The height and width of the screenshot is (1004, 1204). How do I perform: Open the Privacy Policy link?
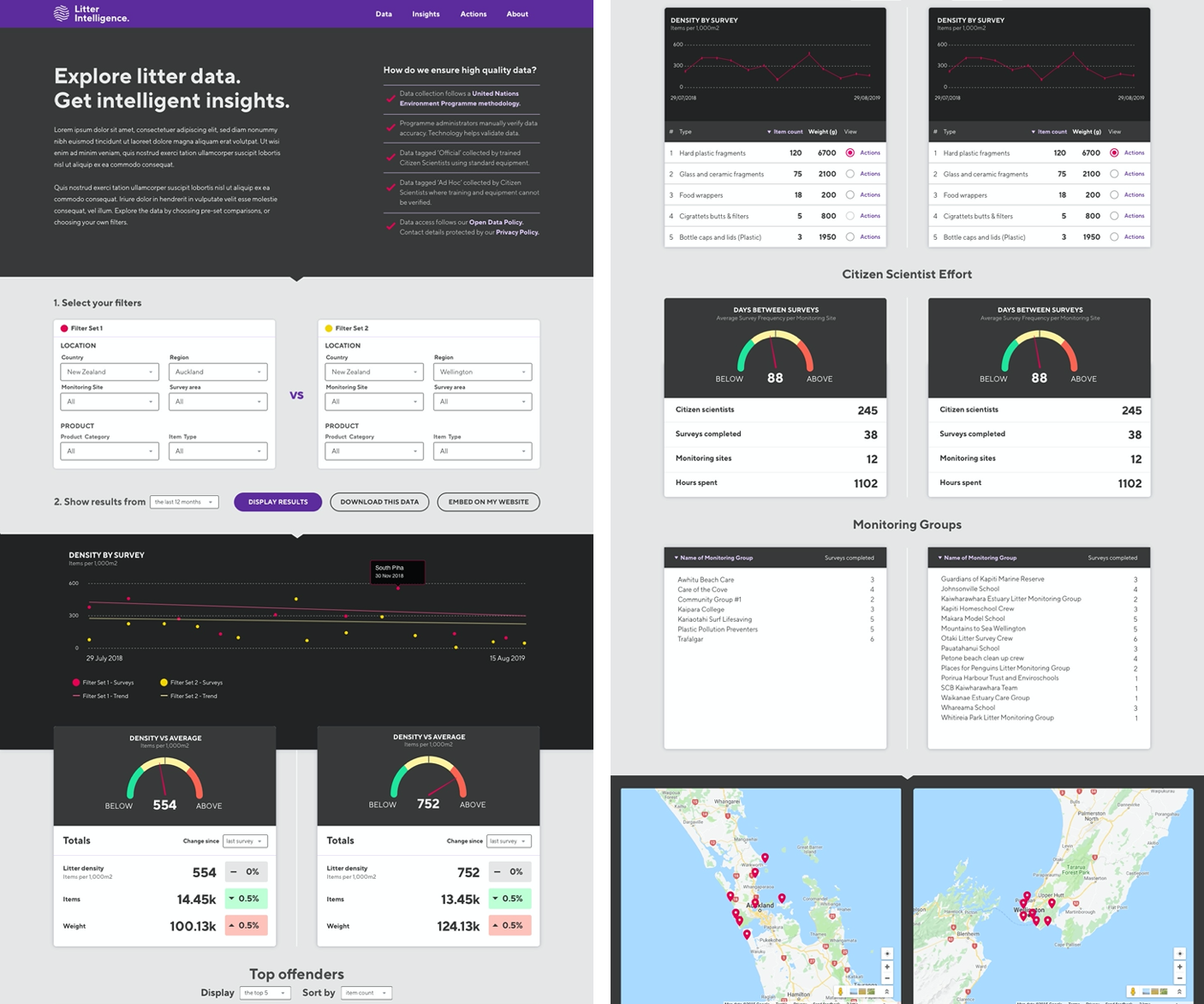[x=517, y=232]
